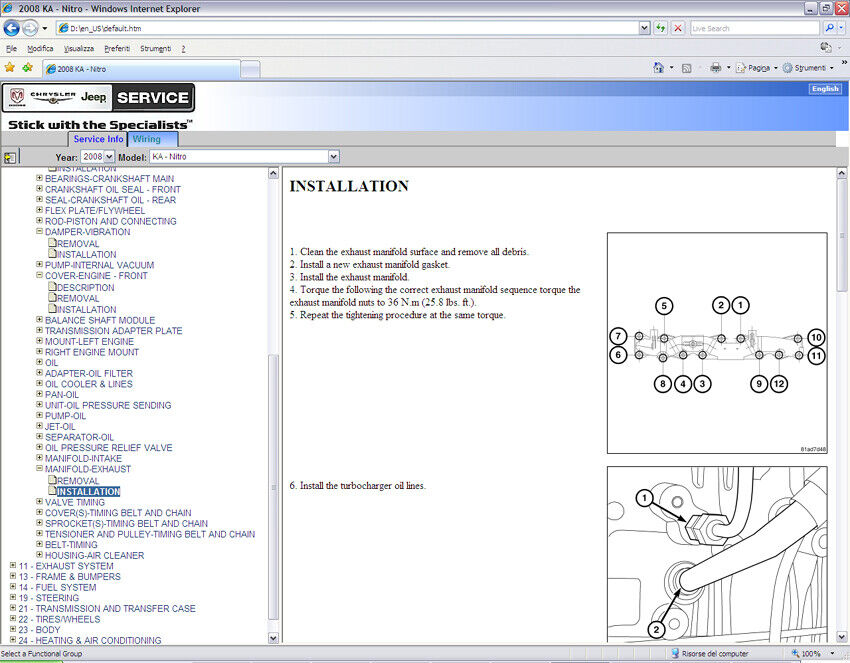Click the Refresh page icon
850x663 pixels.
coord(661,28)
